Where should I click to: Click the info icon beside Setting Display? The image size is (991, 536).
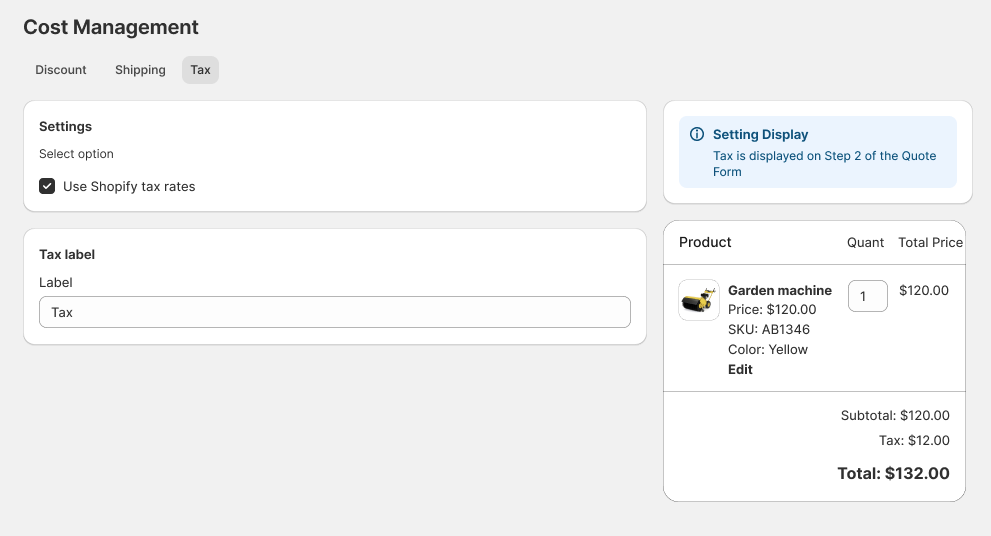coord(697,135)
